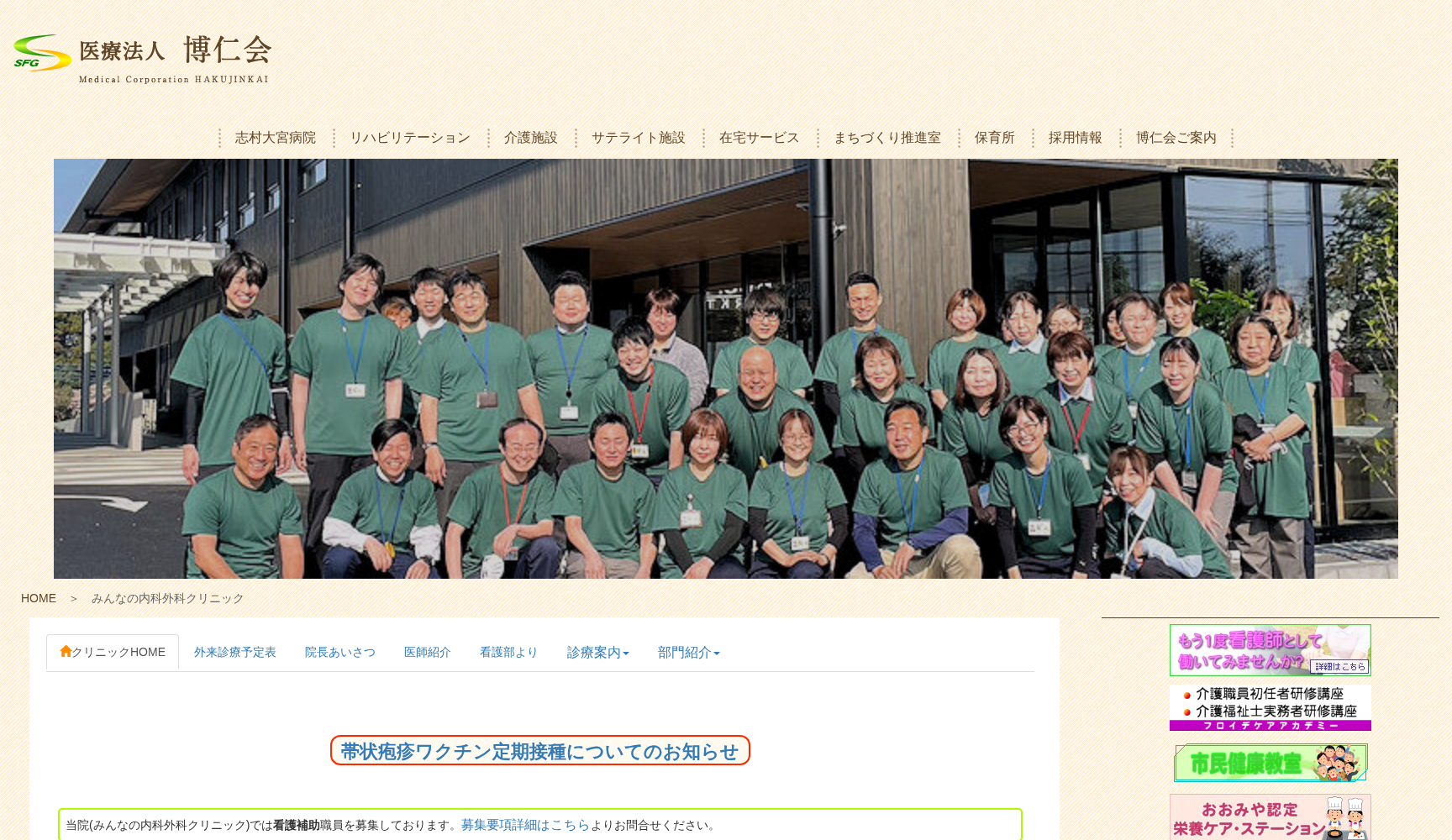Open the 介護施設 navigation item
The width and height of the screenshot is (1452, 840).
(531, 137)
